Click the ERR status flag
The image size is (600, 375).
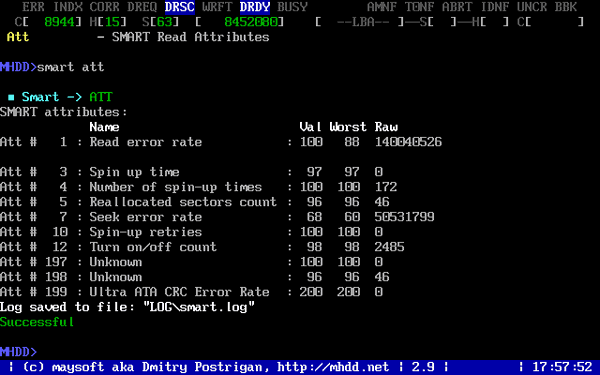[33, 7]
